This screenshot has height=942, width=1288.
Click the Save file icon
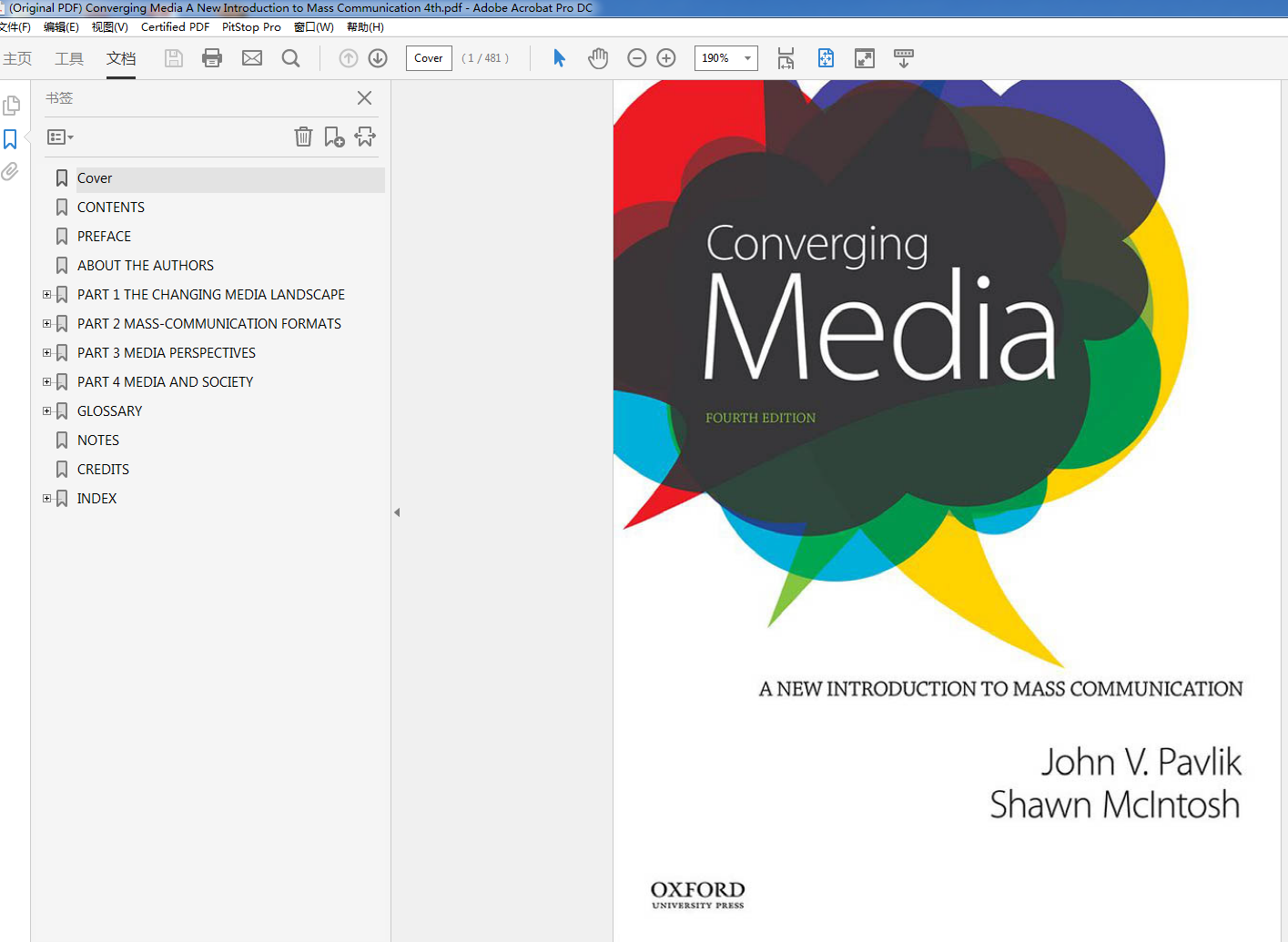[173, 58]
